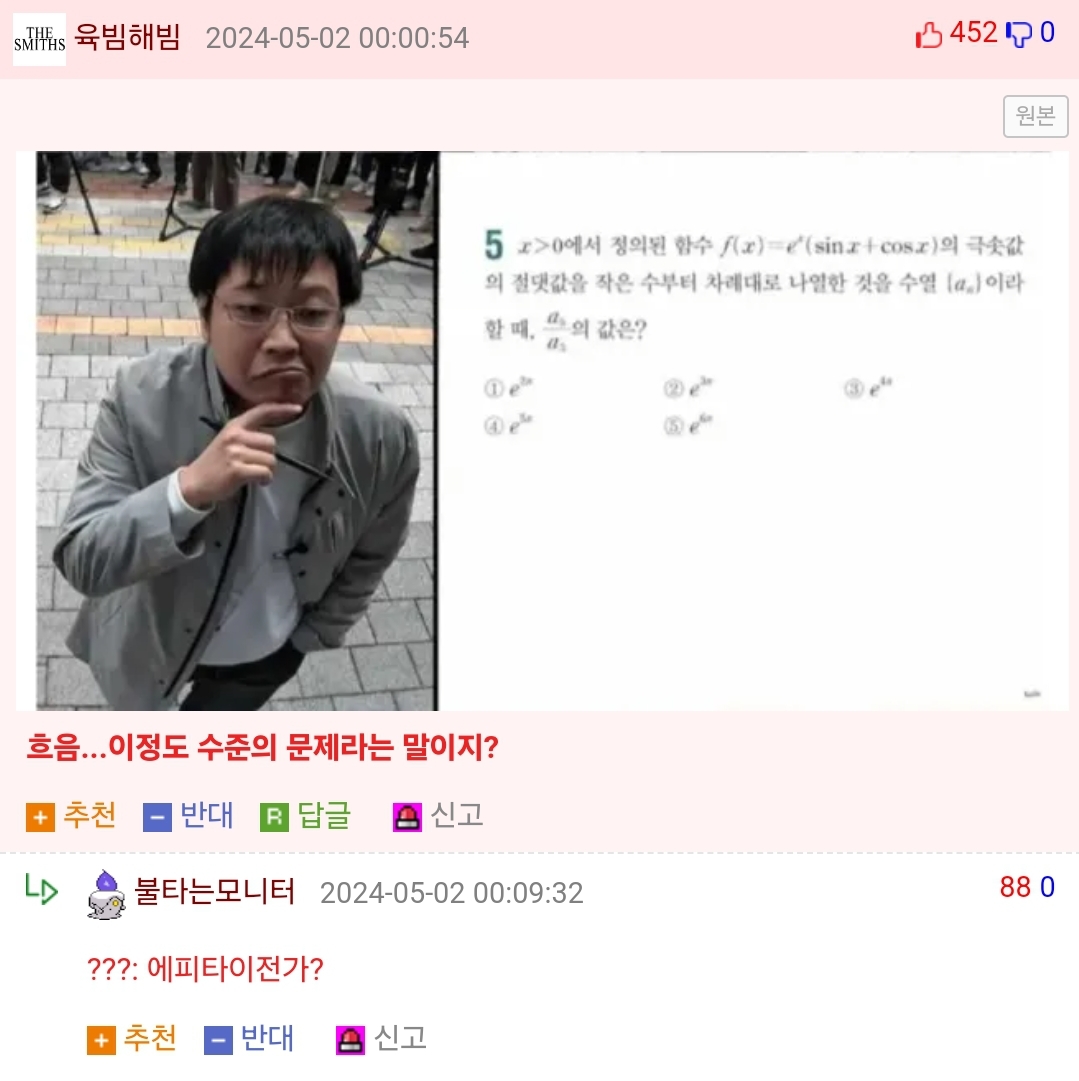Screen dimensions: 1079x1081
Task: Click siren report icon under main comment
Action: (x=407, y=818)
